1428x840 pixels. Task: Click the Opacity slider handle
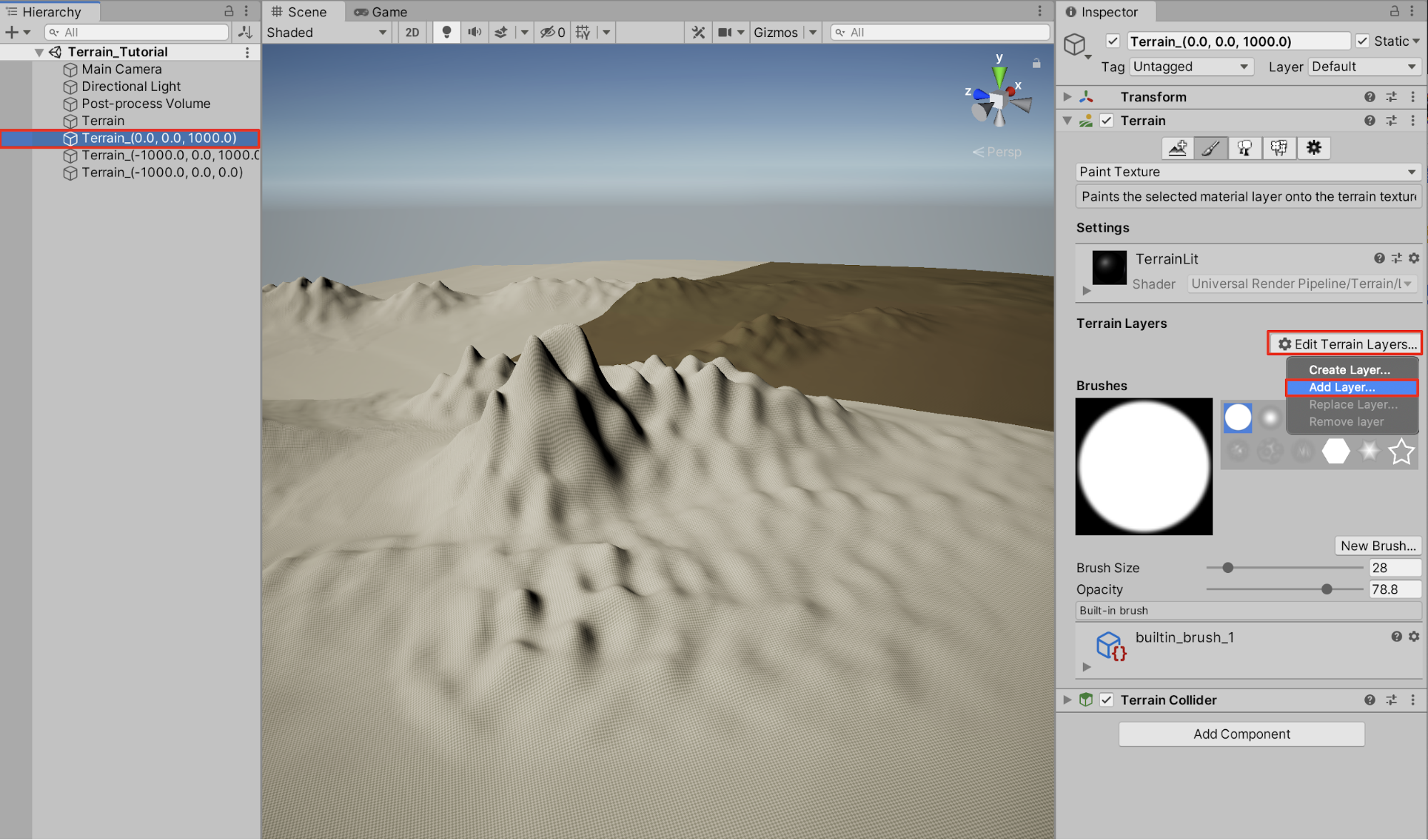[x=1327, y=589]
